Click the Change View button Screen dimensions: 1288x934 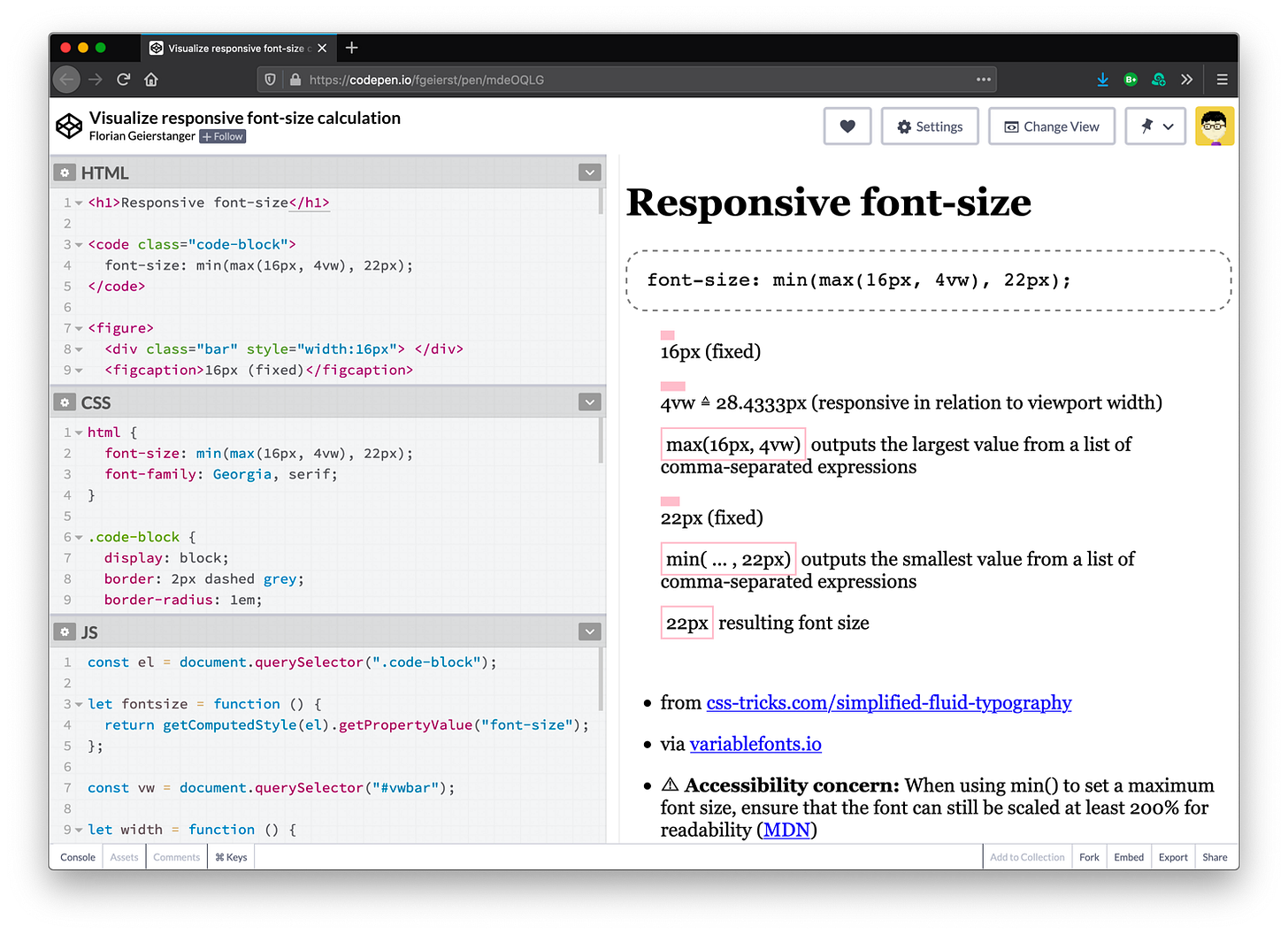point(1051,126)
